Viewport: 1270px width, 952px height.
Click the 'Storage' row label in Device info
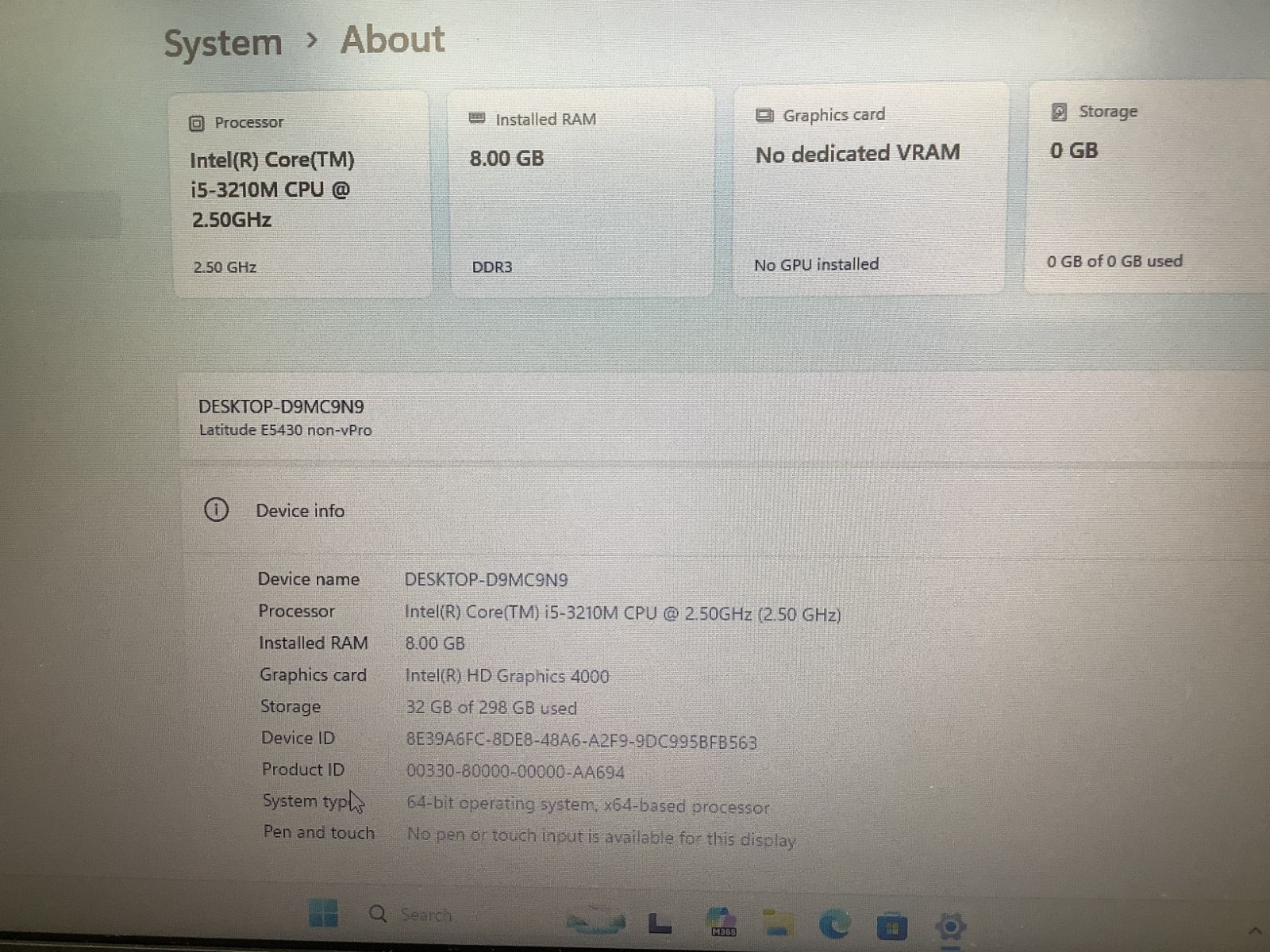click(291, 707)
